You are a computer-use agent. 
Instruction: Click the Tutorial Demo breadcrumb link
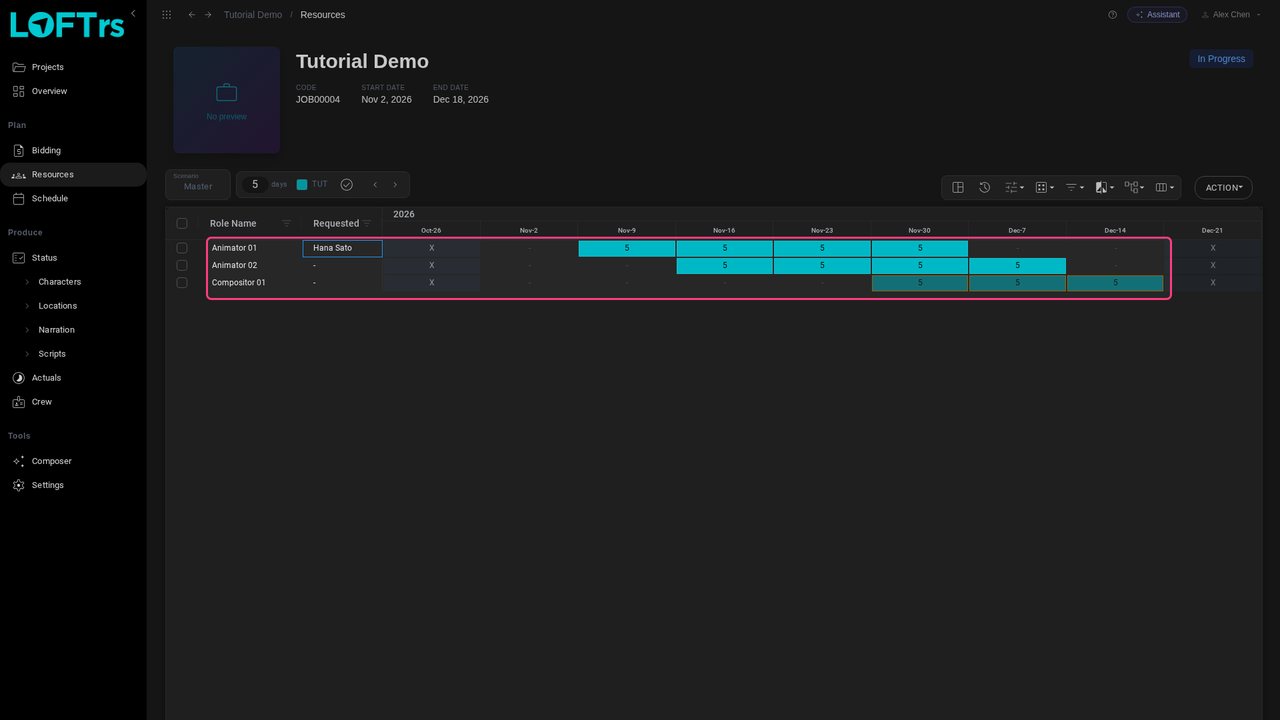(253, 15)
